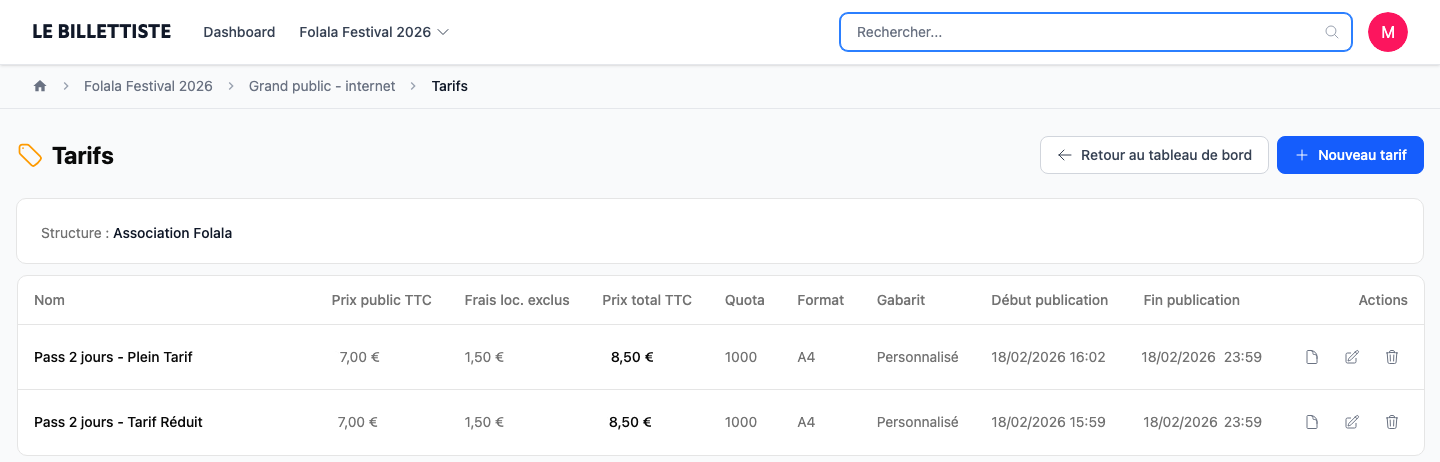Click Personnalisé gabarit in Tarif Réduit row

point(918,422)
